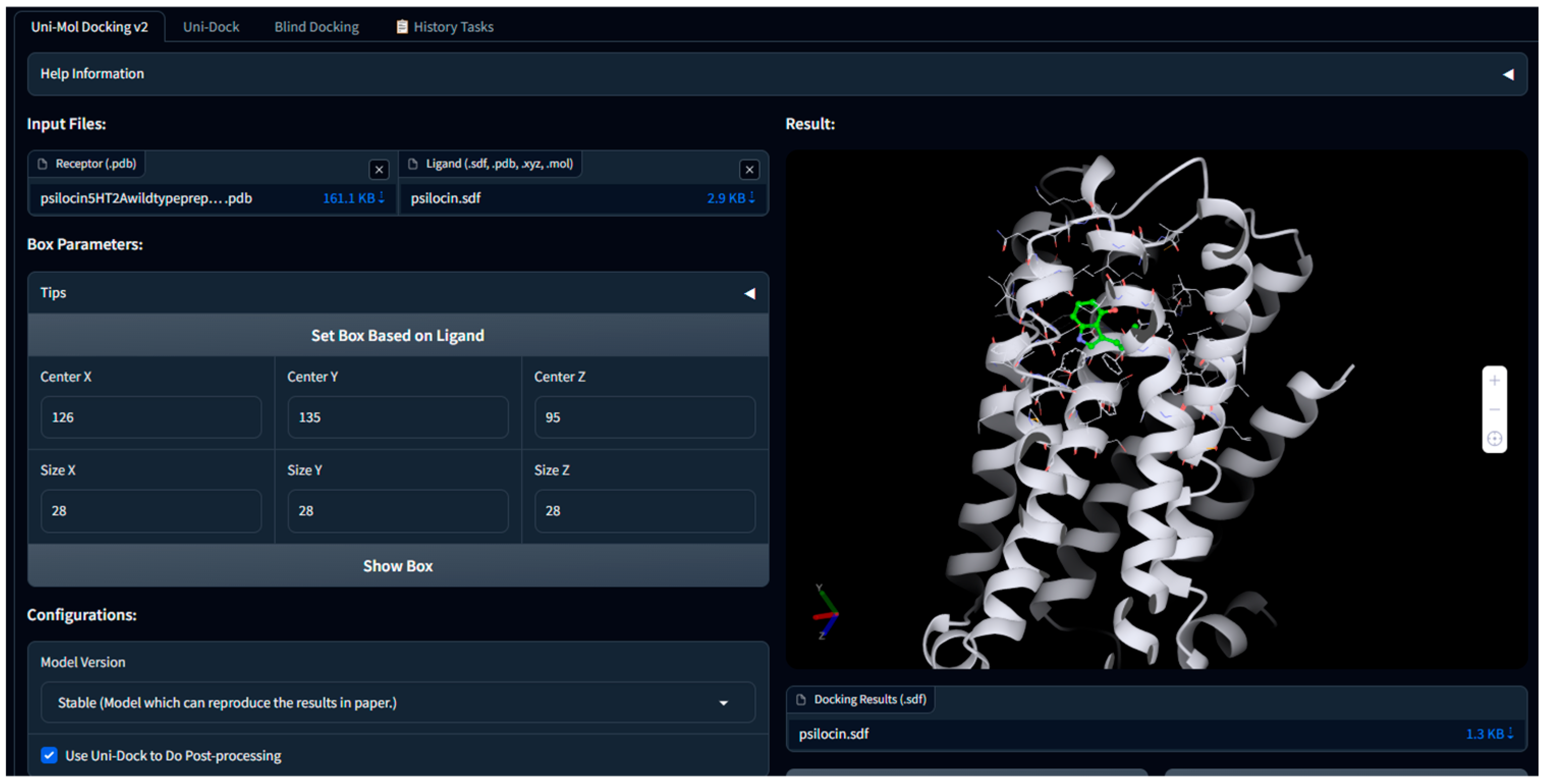The image size is (1545, 784).
Task: Click the psilocin.sdf docking result filename
Action: pyautogui.click(x=834, y=734)
